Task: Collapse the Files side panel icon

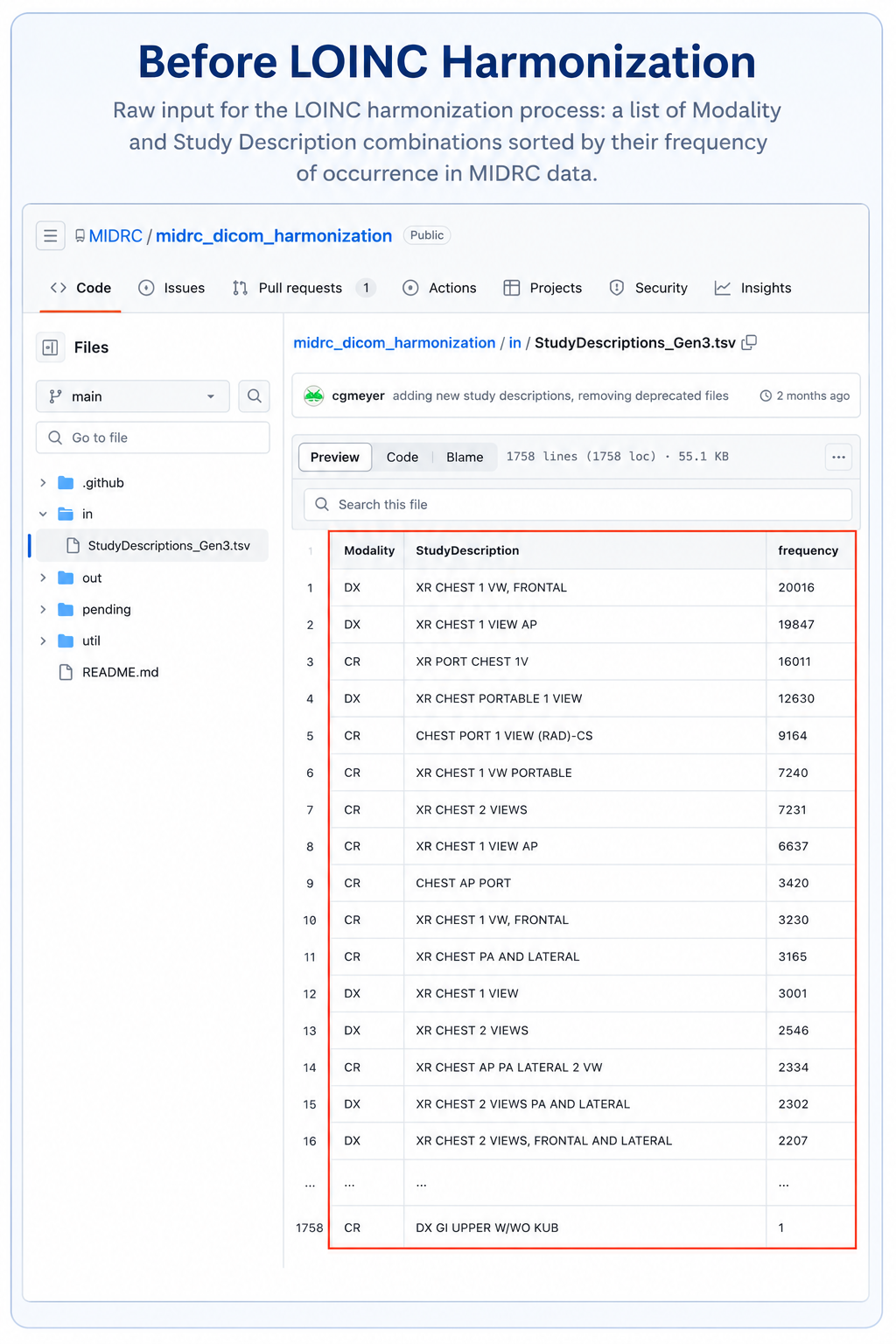Action: pyautogui.click(x=51, y=347)
